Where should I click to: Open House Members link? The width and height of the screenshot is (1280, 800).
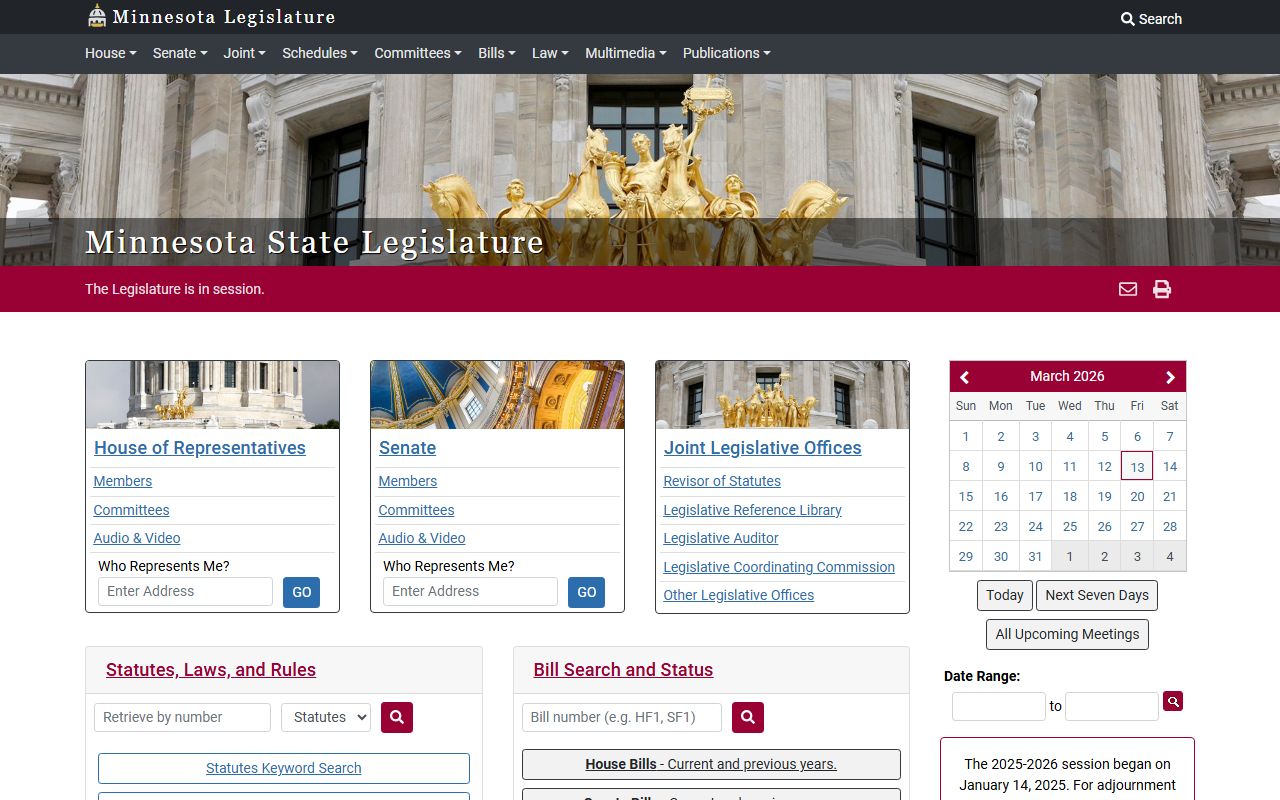pyautogui.click(x=123, y=481)
